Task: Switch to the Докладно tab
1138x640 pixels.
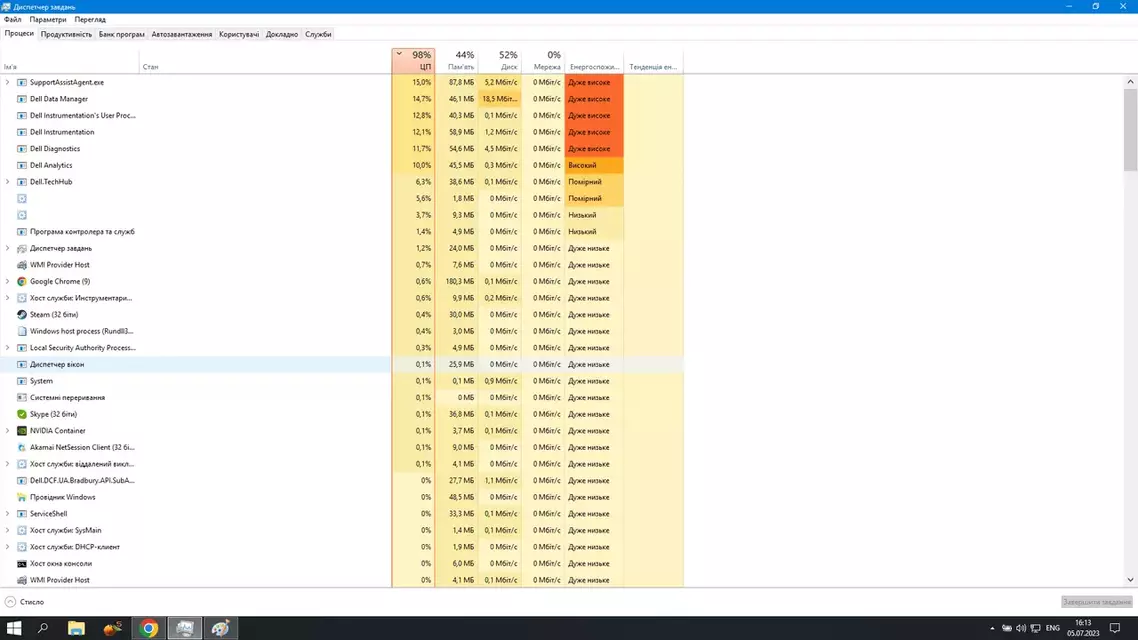Action: point(282,34)
